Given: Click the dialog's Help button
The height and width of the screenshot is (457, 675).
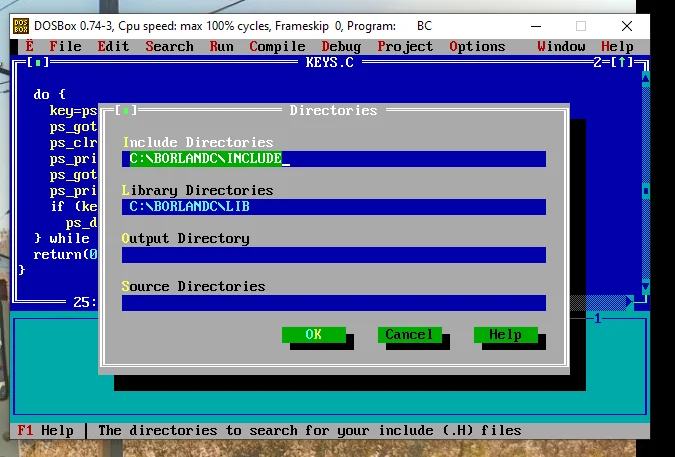Looking at the screenshot, I should [505, 335].
